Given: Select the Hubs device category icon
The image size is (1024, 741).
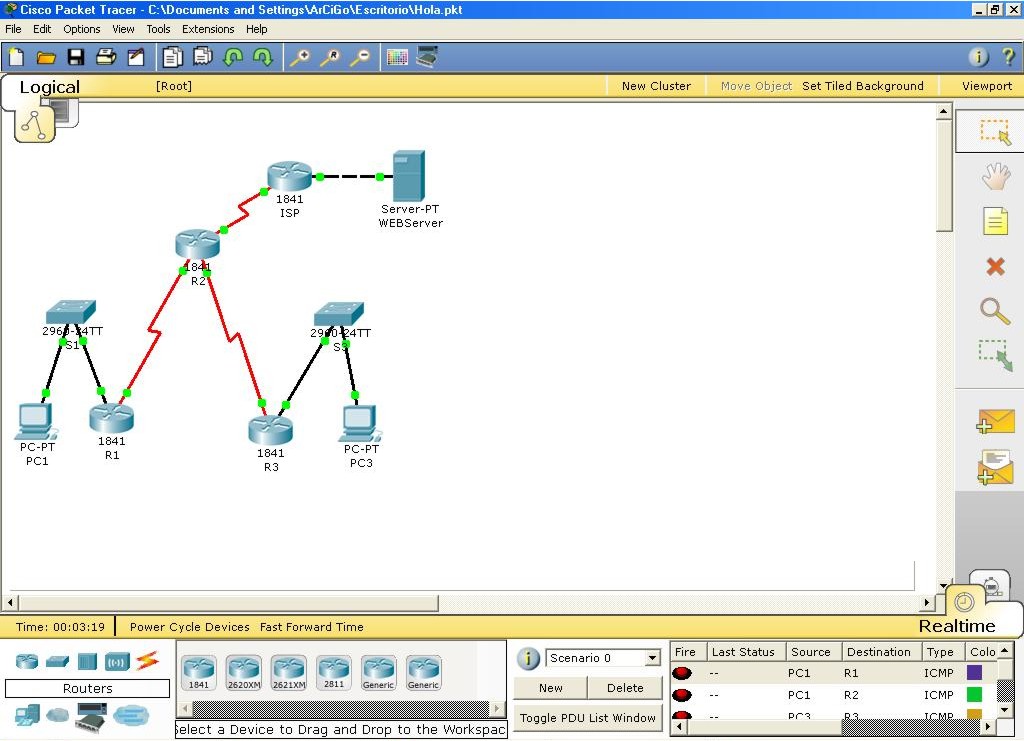Looking at the screenshot, I should pos(87,661).
